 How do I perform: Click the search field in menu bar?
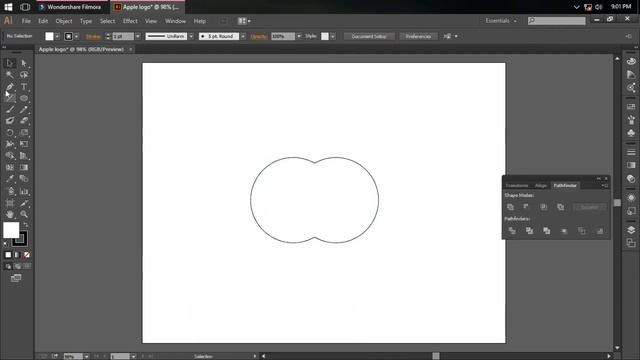point(556,20)
